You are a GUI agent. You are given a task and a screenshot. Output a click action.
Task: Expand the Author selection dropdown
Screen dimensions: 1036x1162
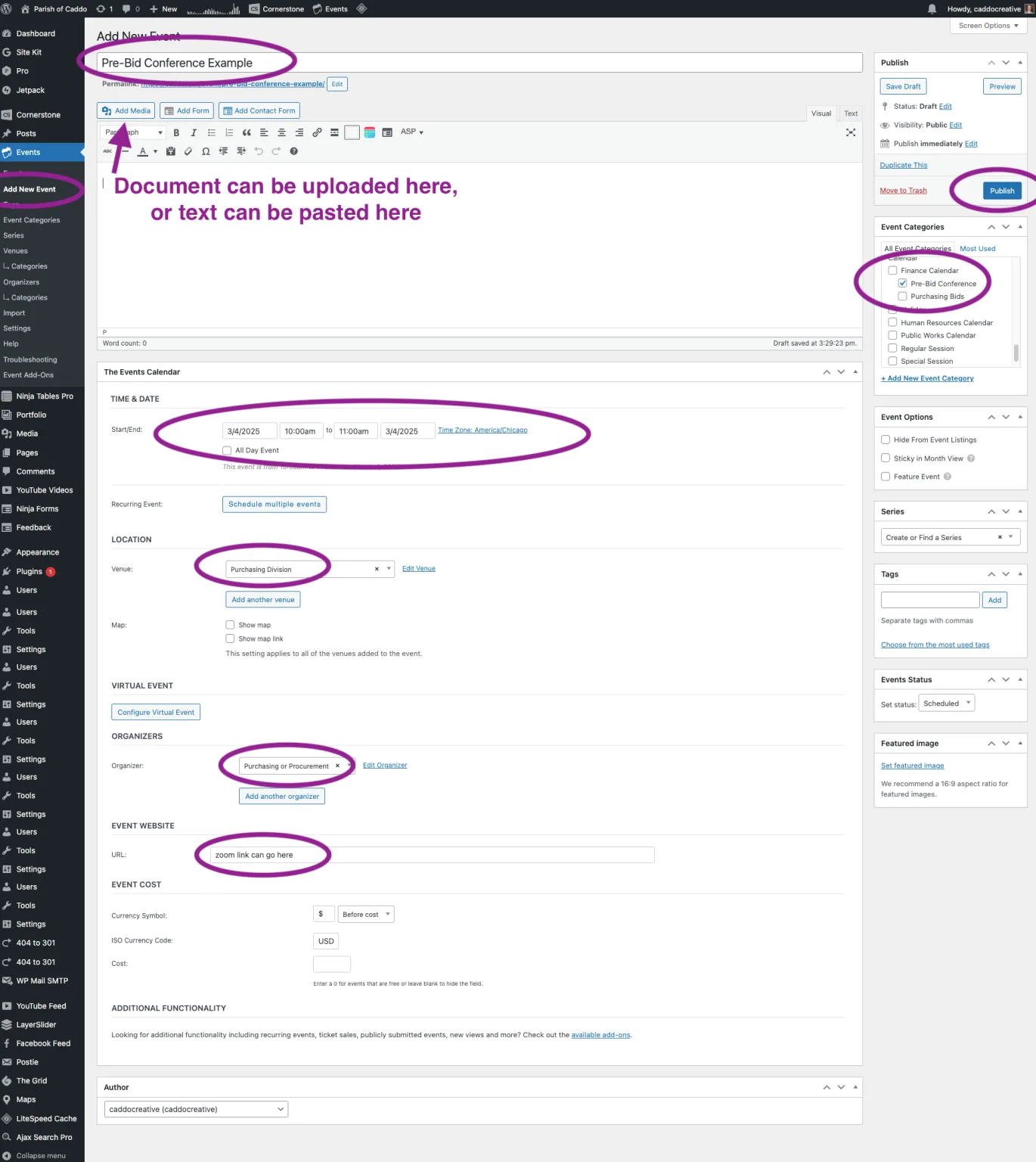click(196, 1109)
